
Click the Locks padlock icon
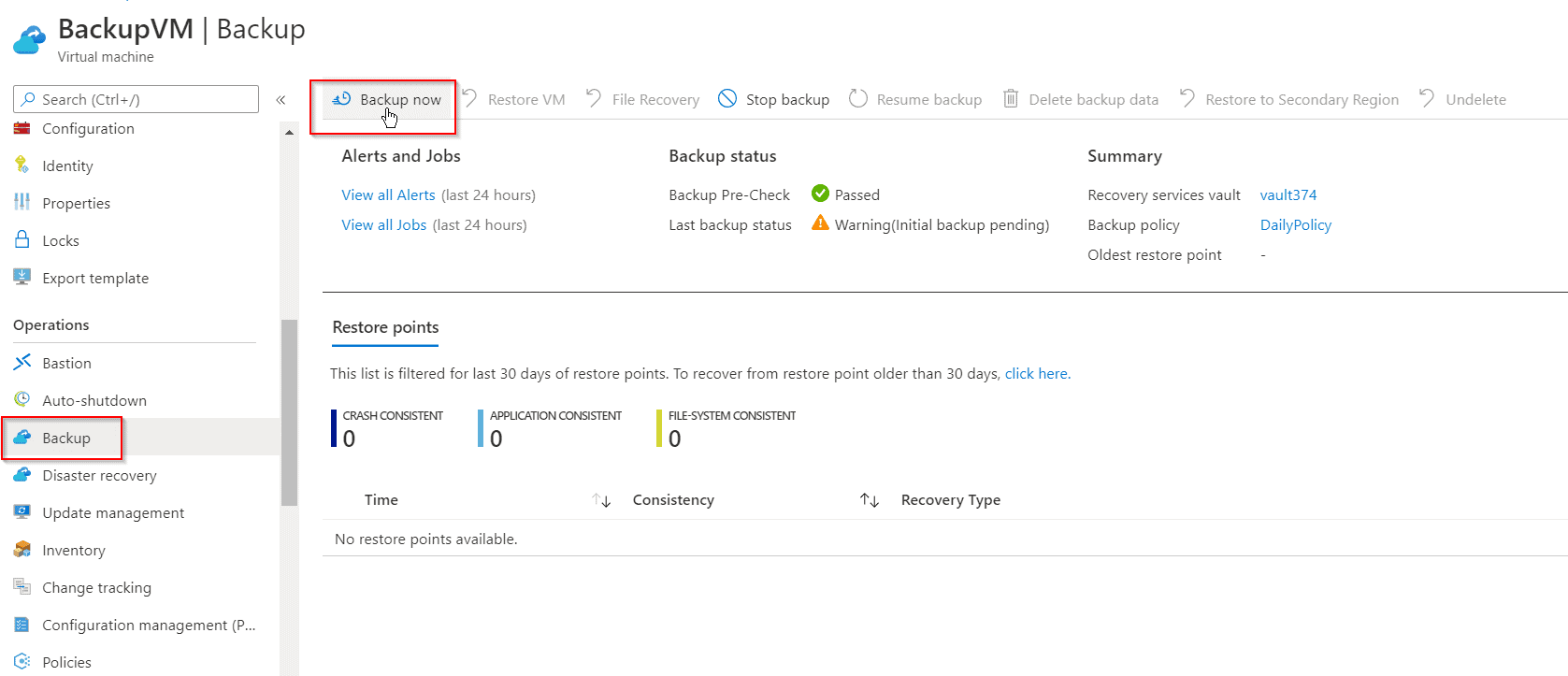pyautogui.click(x=22, y=239)
